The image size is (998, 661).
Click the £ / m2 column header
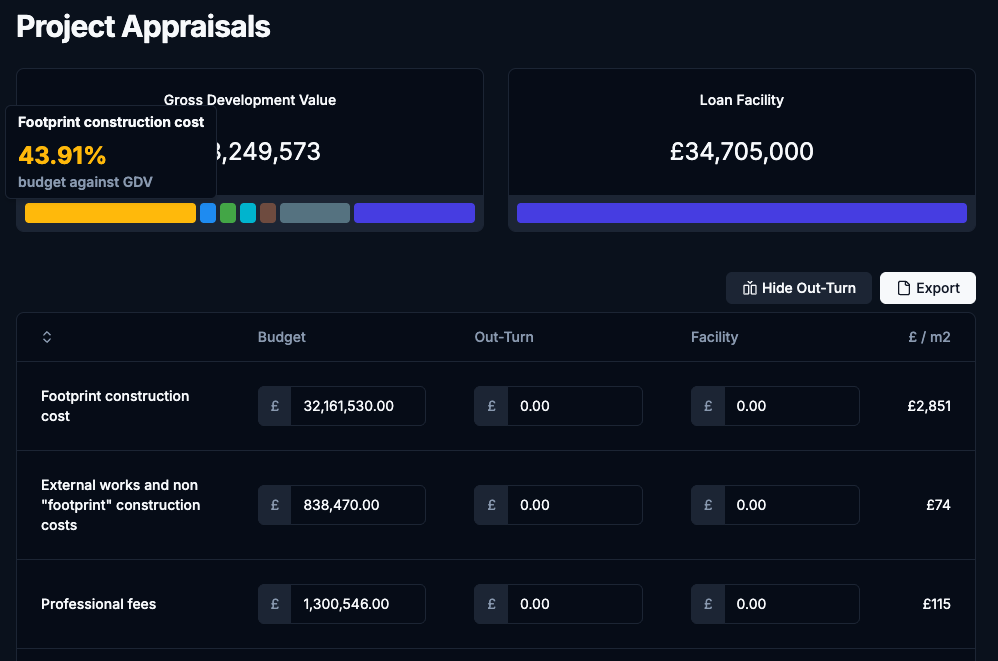(x=929, y=337)
